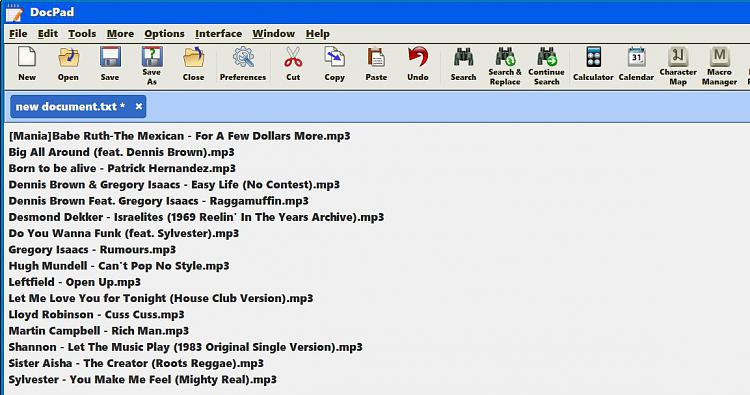Open the Tools menu
Image resolution: width=750 pixels, height=395 pixels.
pyautogui.click(x=82, y=33)
